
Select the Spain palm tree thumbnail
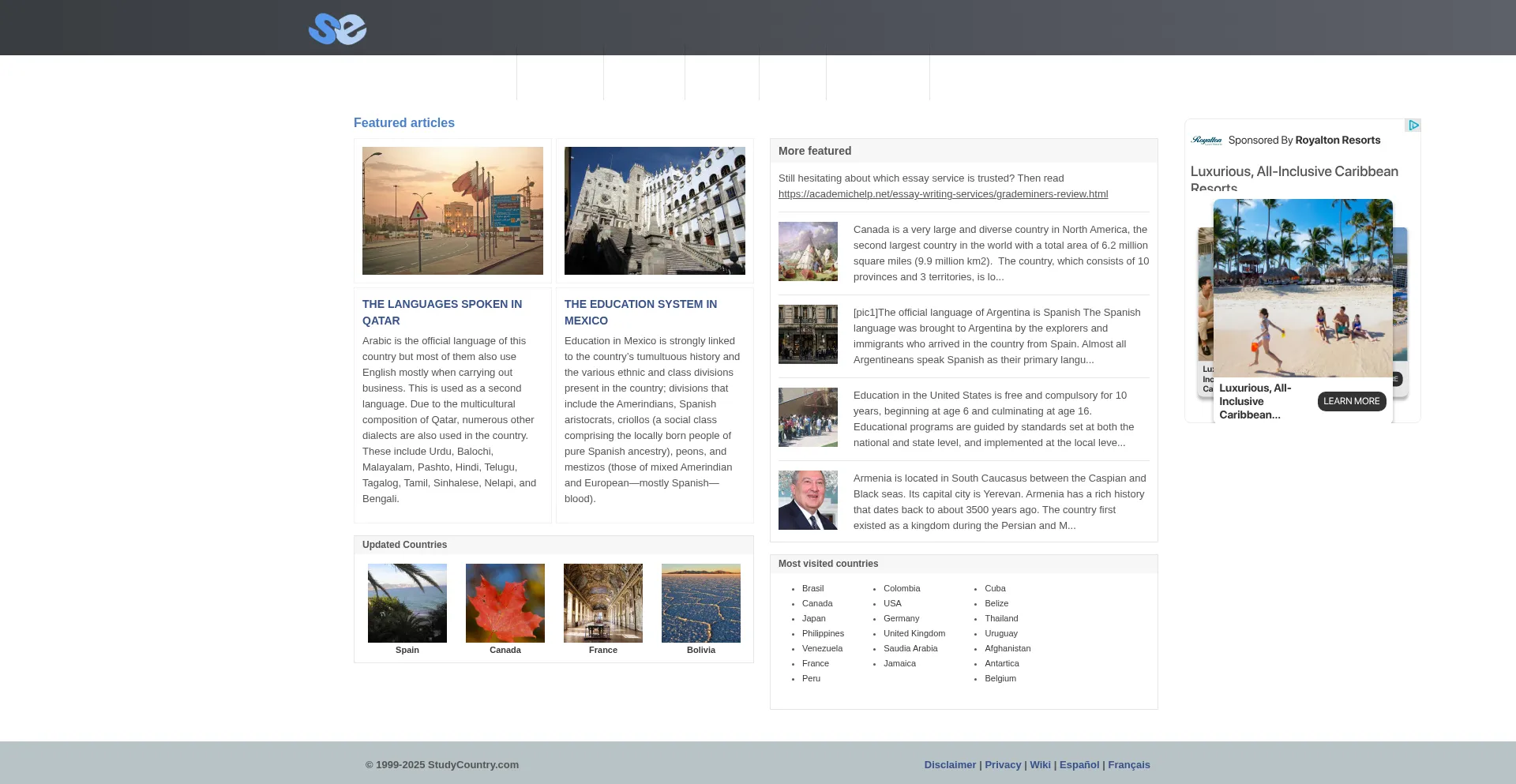point(407,603)
